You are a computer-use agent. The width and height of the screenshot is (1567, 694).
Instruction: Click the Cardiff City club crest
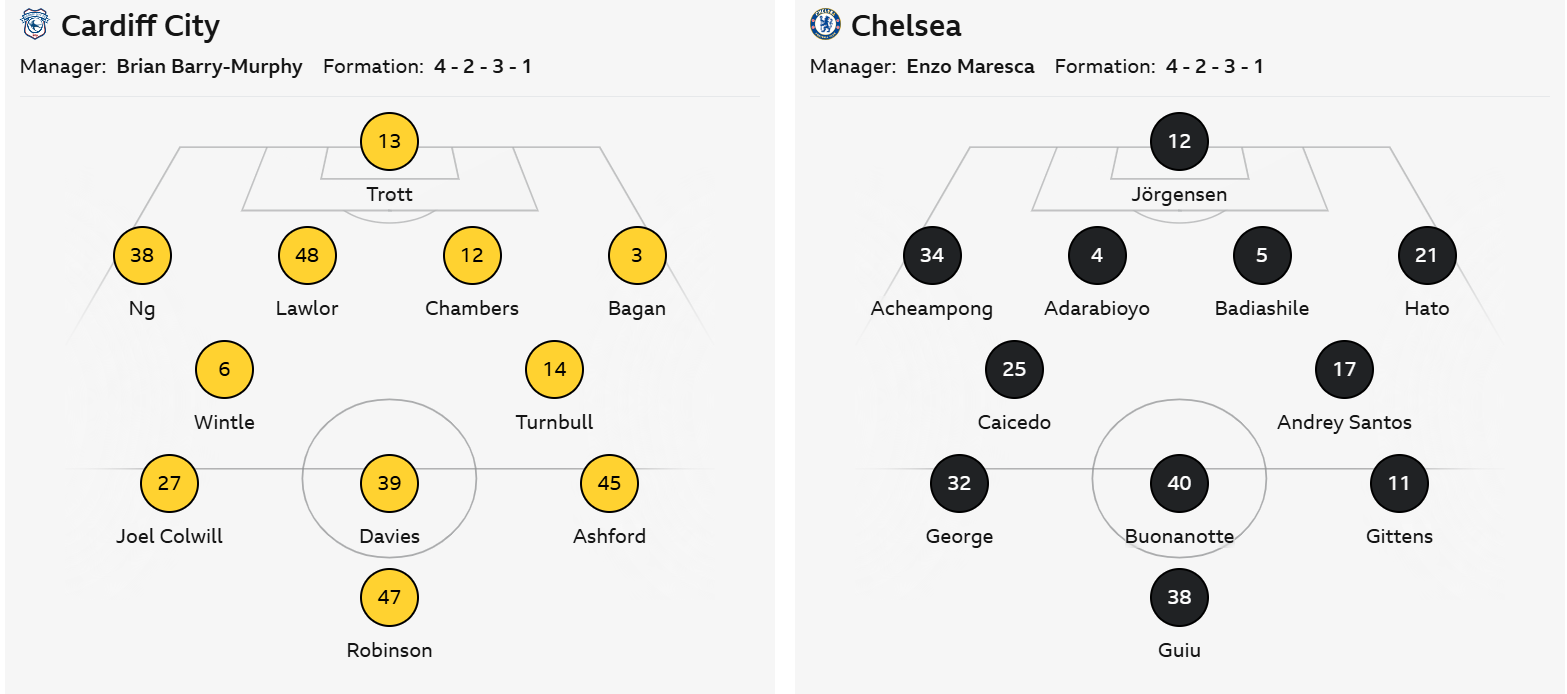coord(35,25)
